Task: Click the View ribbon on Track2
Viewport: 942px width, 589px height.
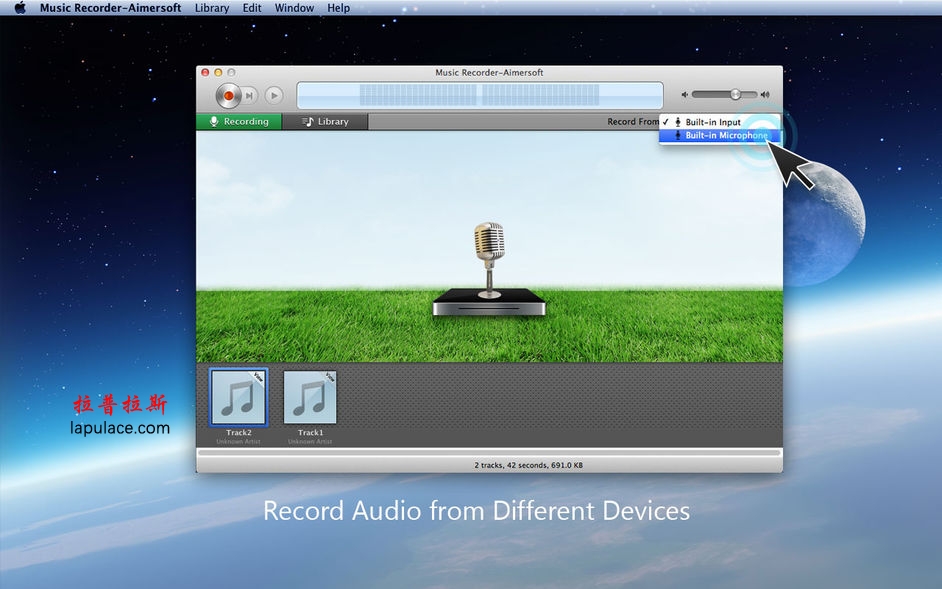Action: pos(258,377)
